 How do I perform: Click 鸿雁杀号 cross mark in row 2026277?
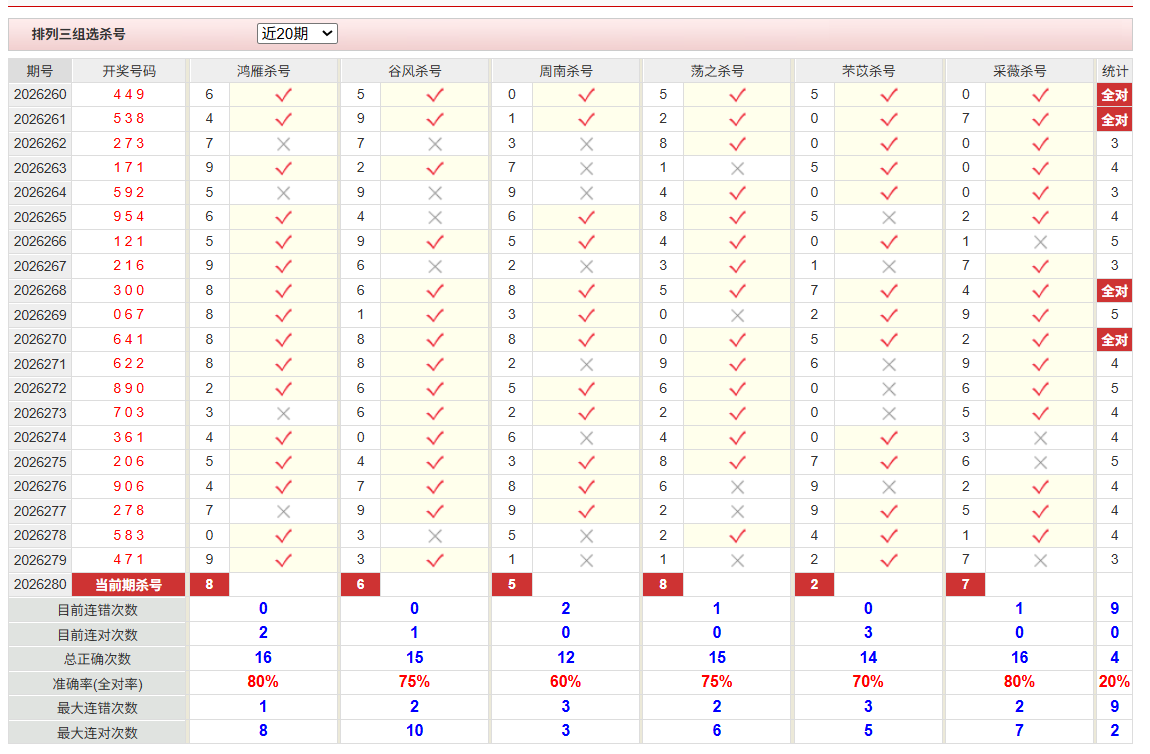[284, 511]
